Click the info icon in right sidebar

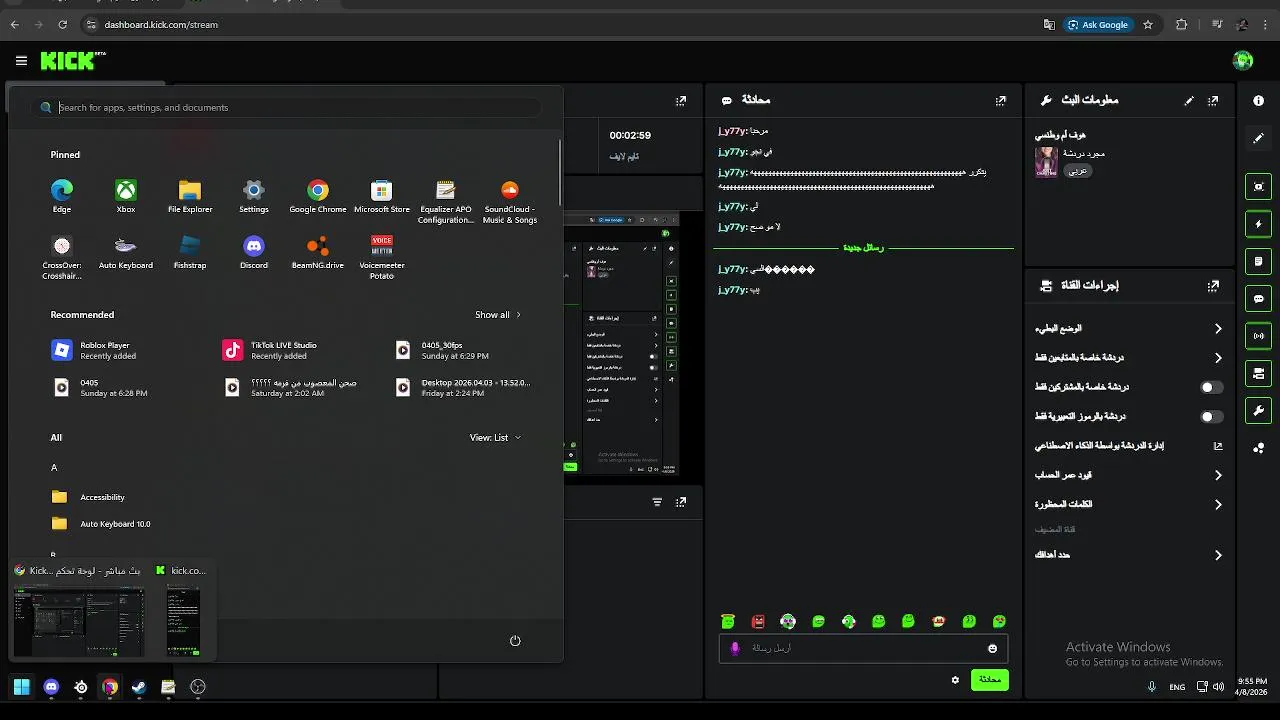tap(1258, 100)
